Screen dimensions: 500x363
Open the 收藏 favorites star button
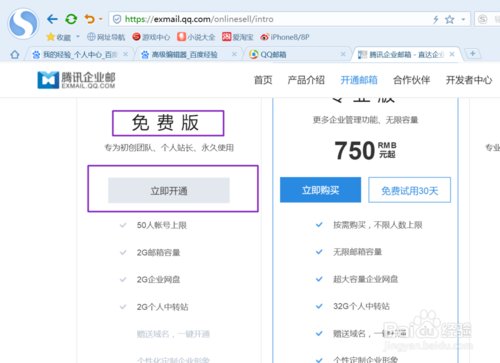point(59,37)
